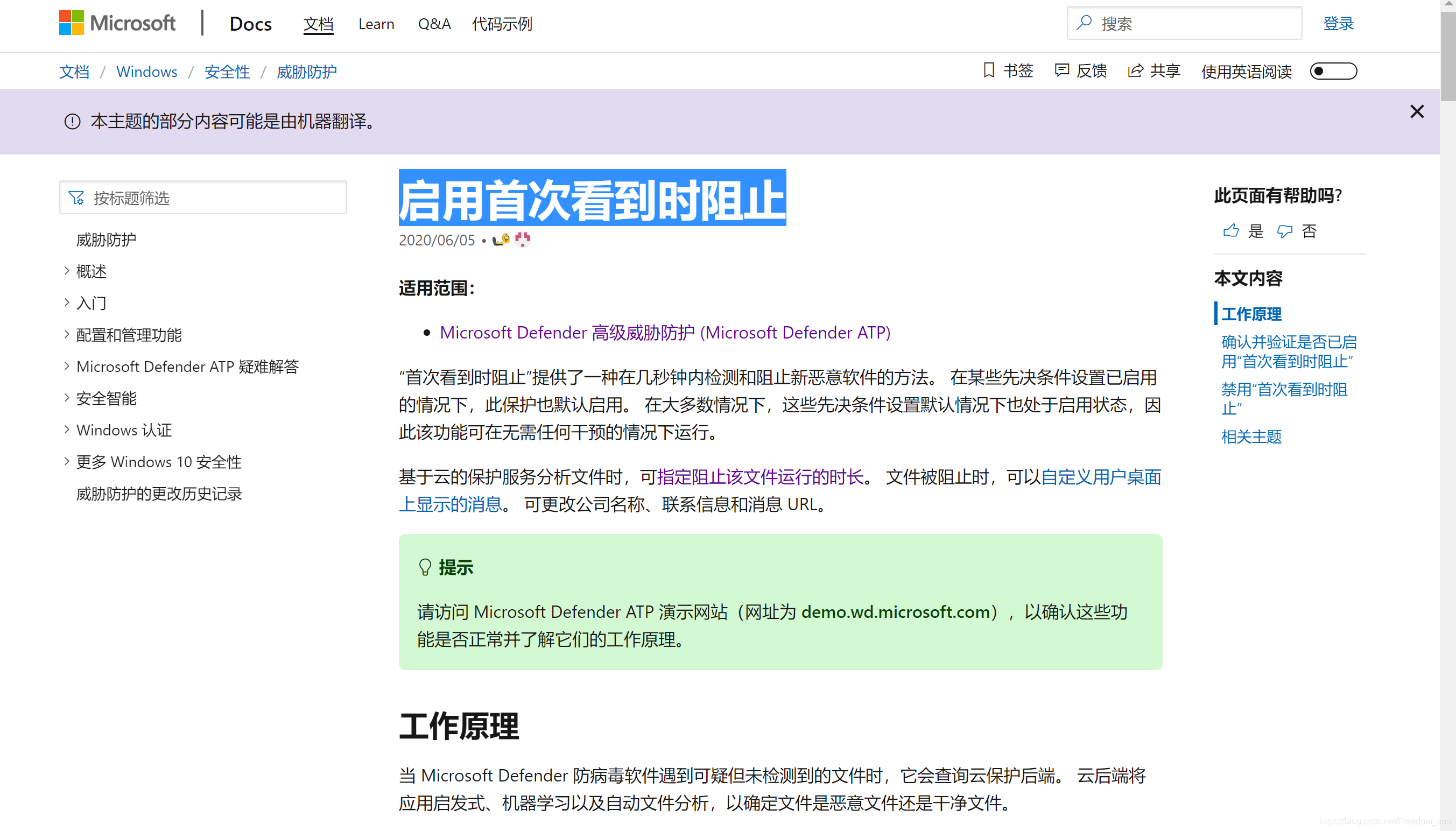The height and width of the screenshot is (831, 1456).
Task: Click the 工作原理 section heading
Action: click(x=459, y=726)
